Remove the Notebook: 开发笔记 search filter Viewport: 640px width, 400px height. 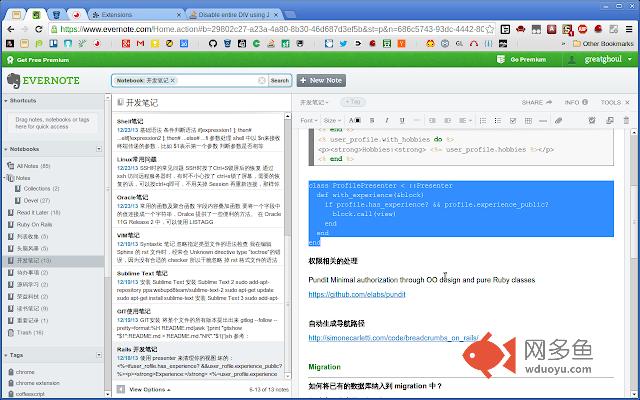coord(173,80)
